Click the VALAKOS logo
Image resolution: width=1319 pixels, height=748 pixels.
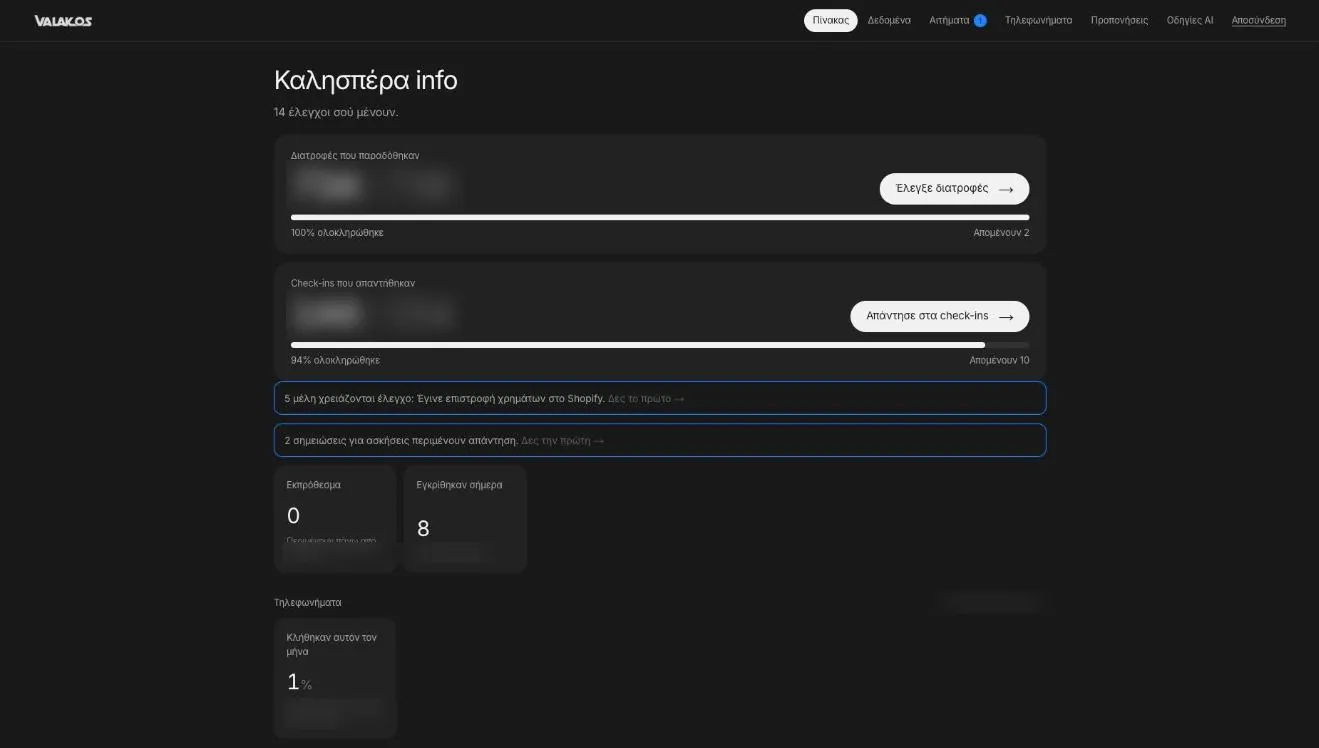click(63, 21)
